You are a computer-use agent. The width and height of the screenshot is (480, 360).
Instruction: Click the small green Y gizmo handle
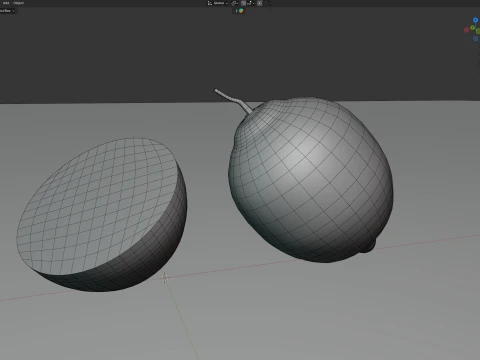click(473, 28)
